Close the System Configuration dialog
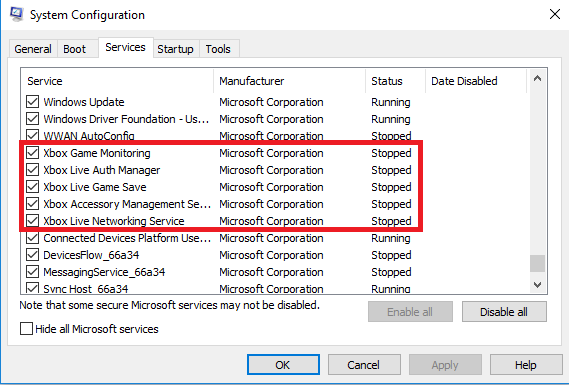The height and width of the screenshot is (385, 569). [x=554, y=15]
